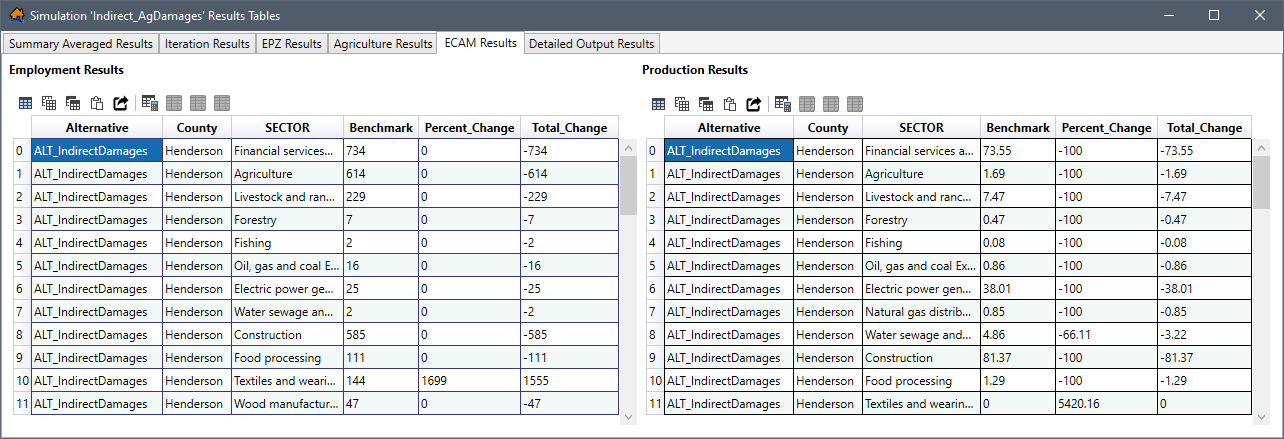Sort Employment table by Alternative column header
The width and height of the screenshot is (1284, 439).
tap(97, 128)
